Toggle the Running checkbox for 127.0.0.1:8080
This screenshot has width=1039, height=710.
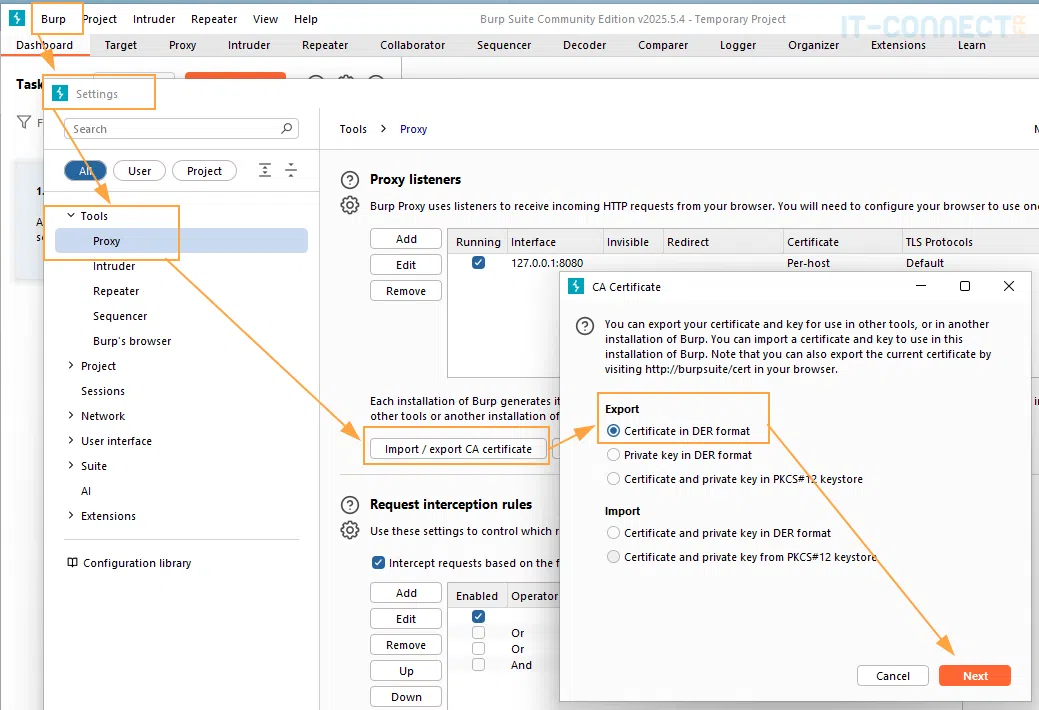coord(478,263)
